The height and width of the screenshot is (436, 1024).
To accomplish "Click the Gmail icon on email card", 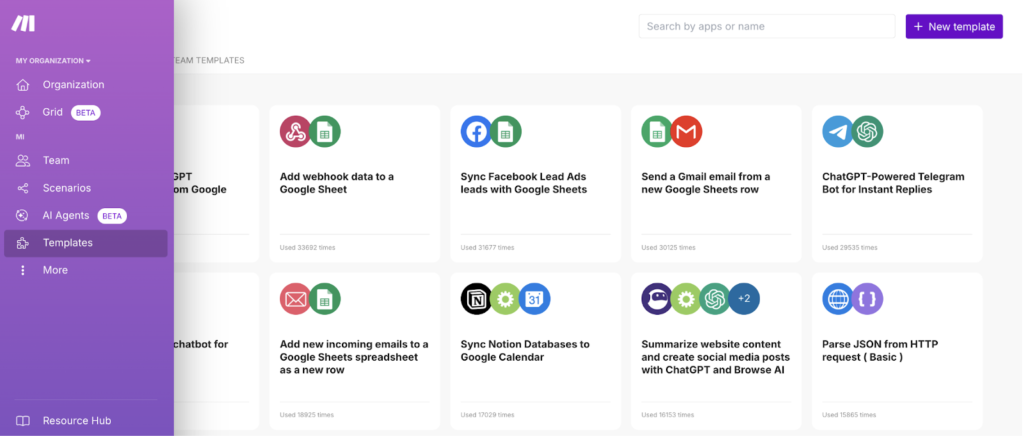I will (686, 131).
